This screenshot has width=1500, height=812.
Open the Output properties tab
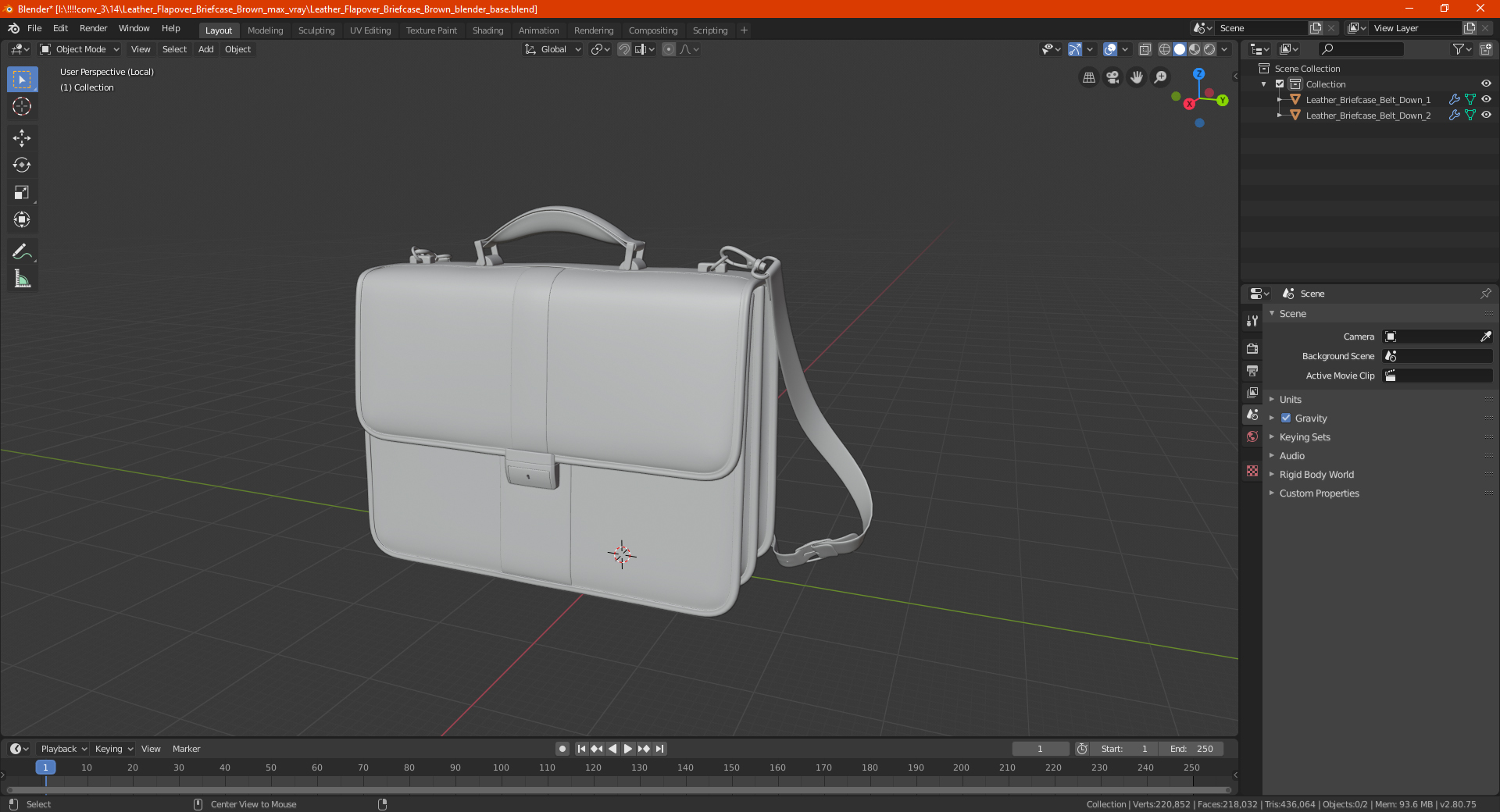pyautogui.click(x=1252, y=371)
